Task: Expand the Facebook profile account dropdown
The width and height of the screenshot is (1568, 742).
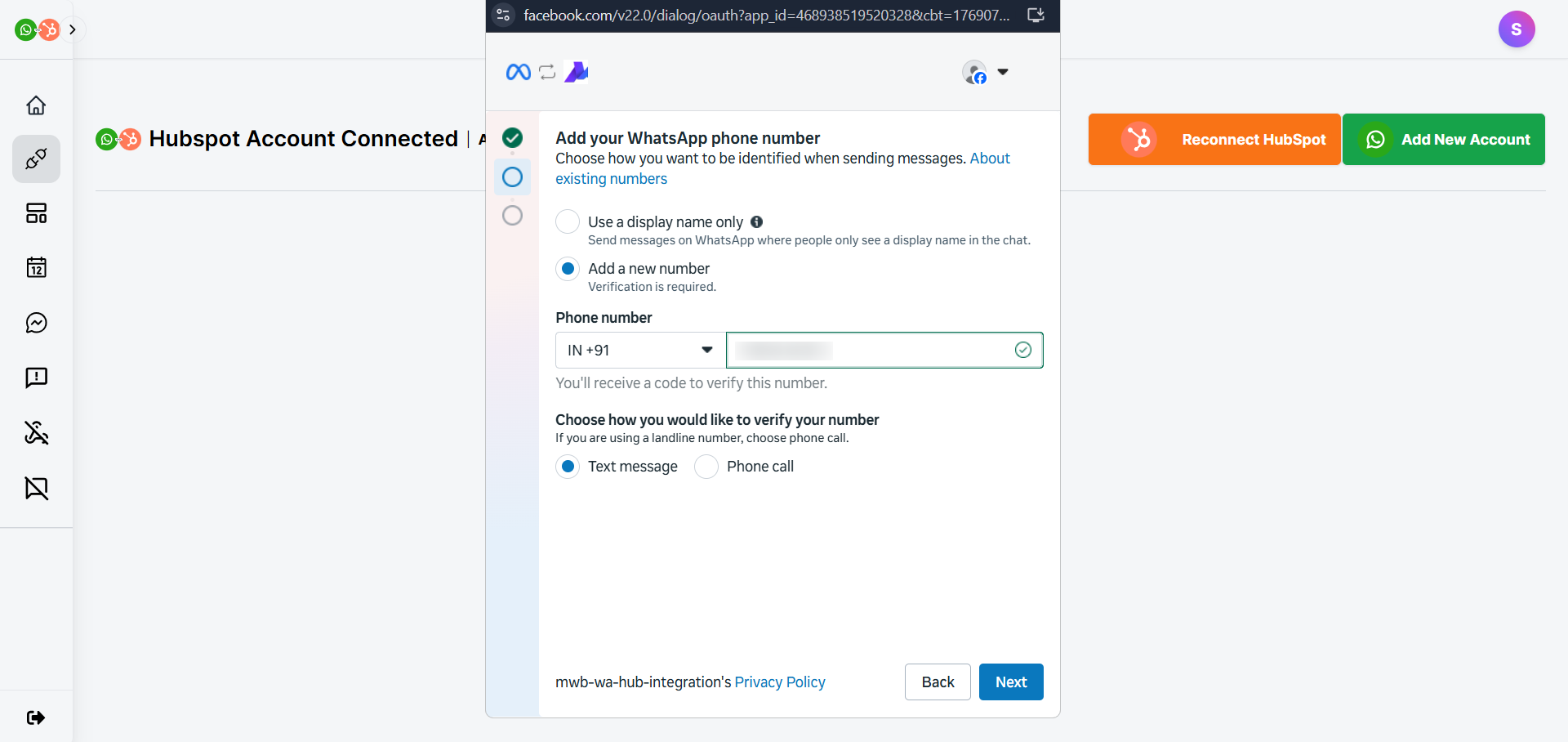Action: [x=986, y=73]
